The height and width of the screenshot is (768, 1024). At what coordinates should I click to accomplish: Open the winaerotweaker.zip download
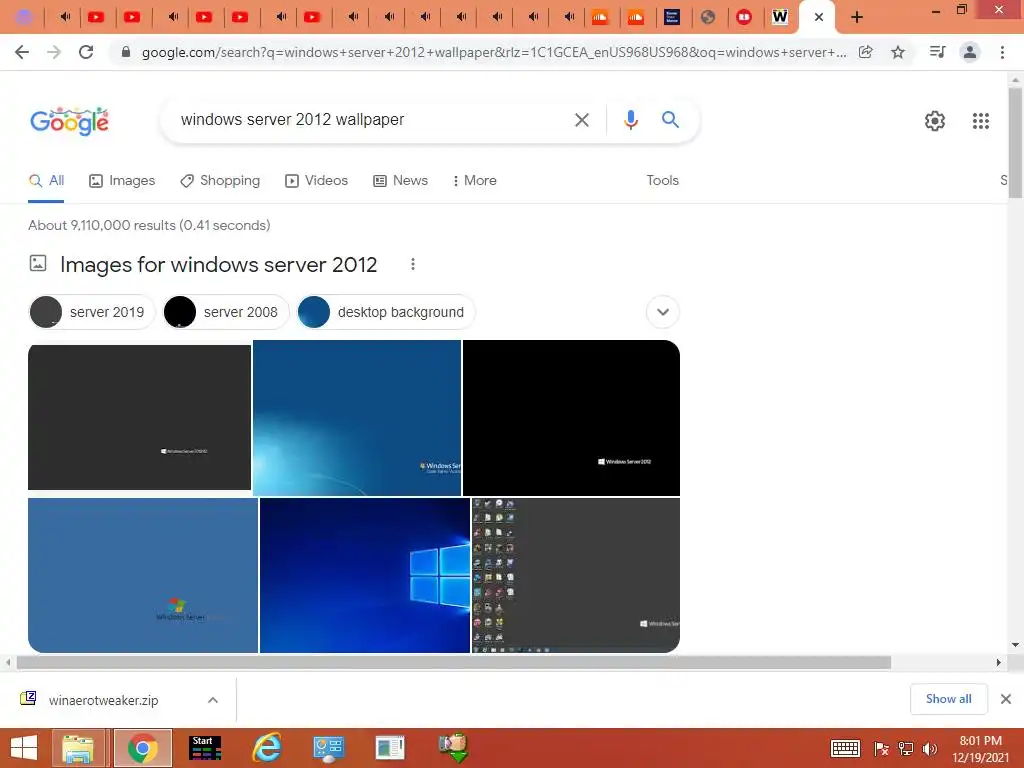[x=103, y=700]
